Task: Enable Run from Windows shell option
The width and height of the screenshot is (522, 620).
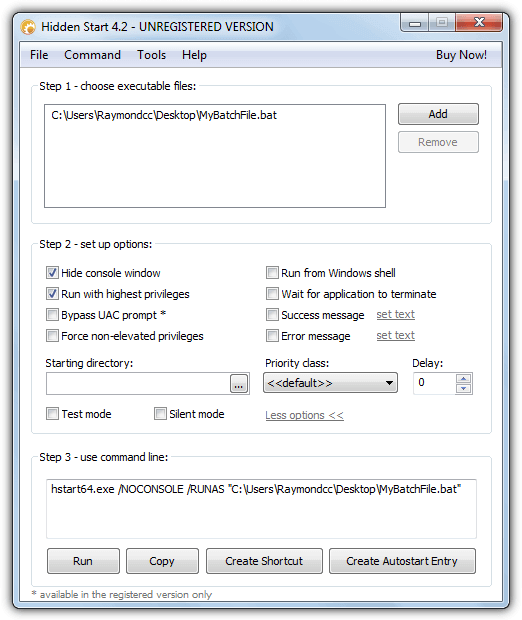Action: pos(272,273)
